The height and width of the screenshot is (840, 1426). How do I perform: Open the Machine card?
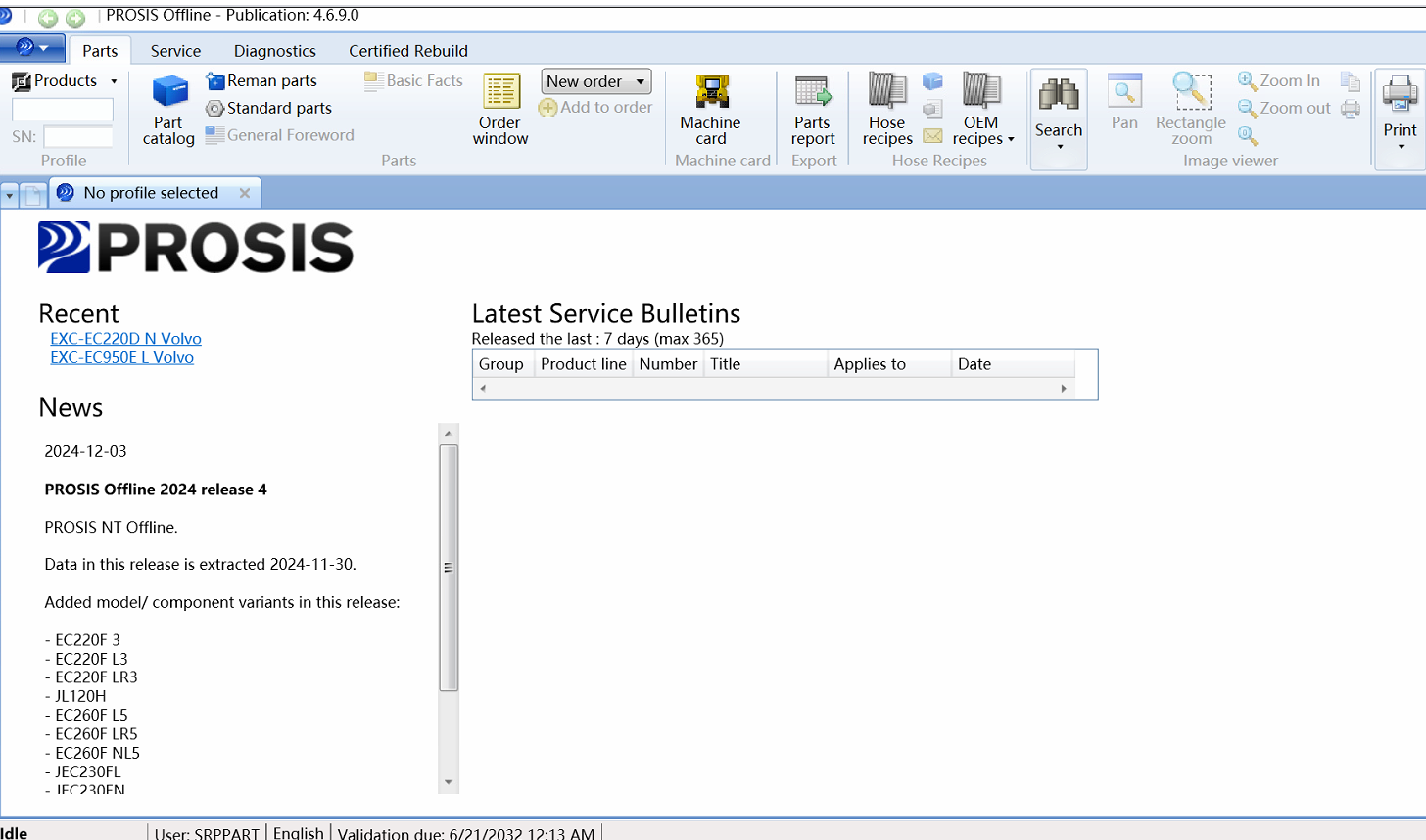pos(711,111)
